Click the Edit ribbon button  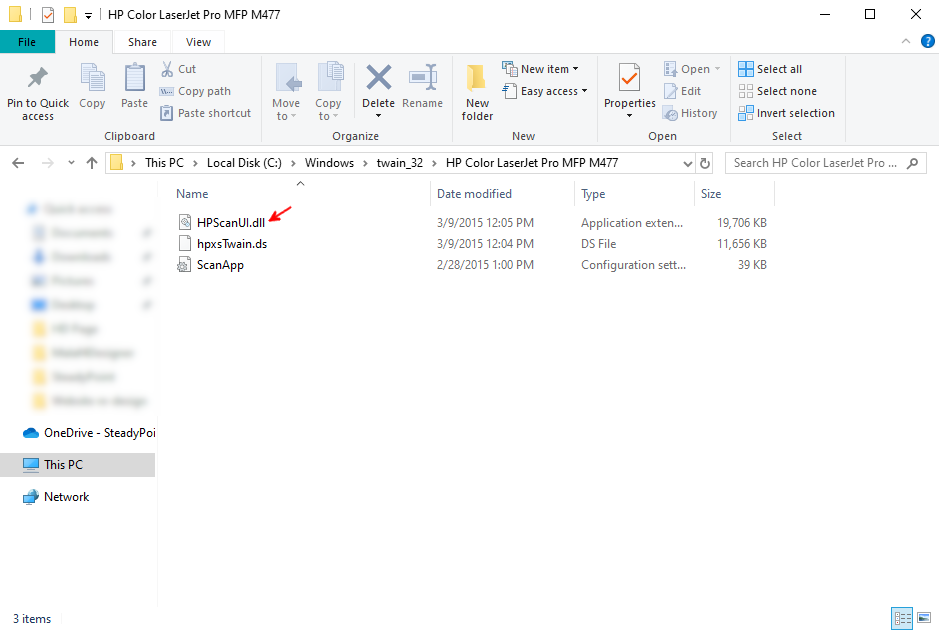pyautogui.click(x=682, y=91)
